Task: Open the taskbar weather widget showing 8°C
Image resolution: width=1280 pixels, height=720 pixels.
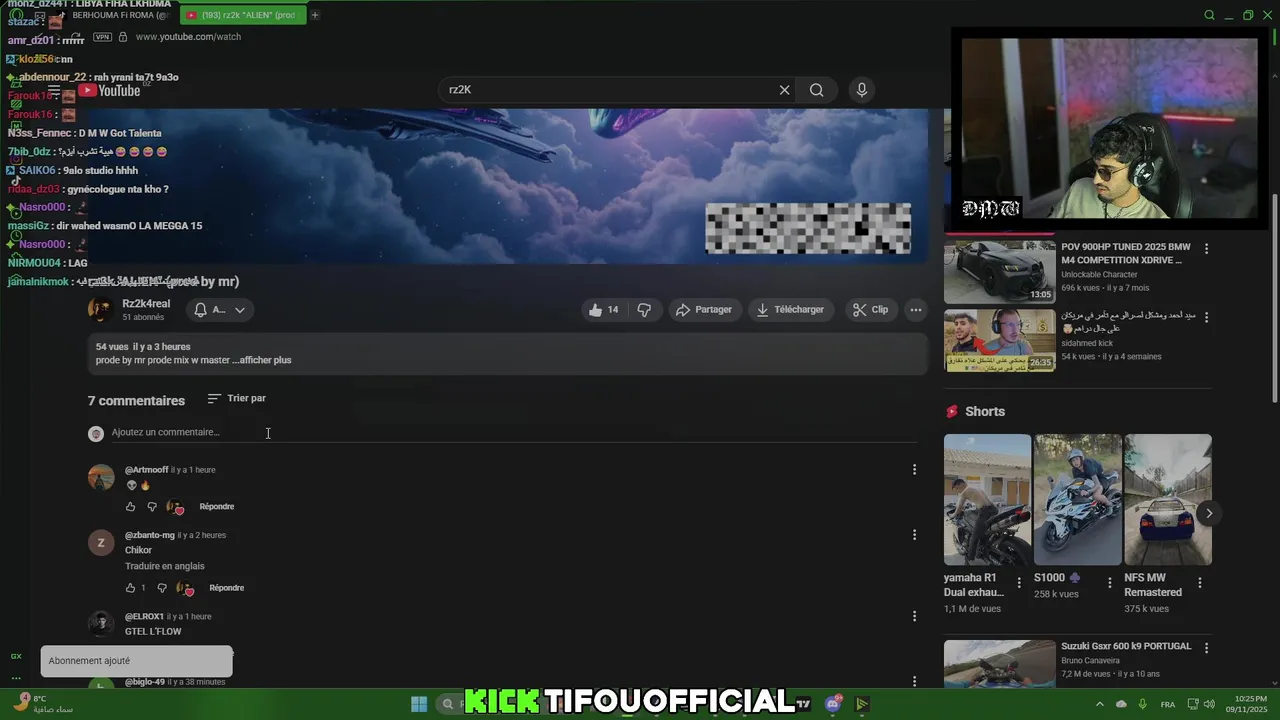Action: pos(44,704)
